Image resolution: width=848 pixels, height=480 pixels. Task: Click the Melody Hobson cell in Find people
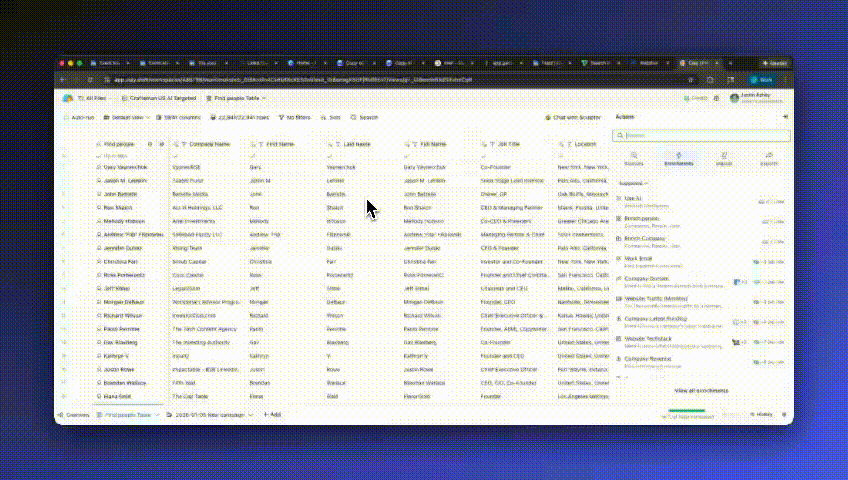pos(124,221)
